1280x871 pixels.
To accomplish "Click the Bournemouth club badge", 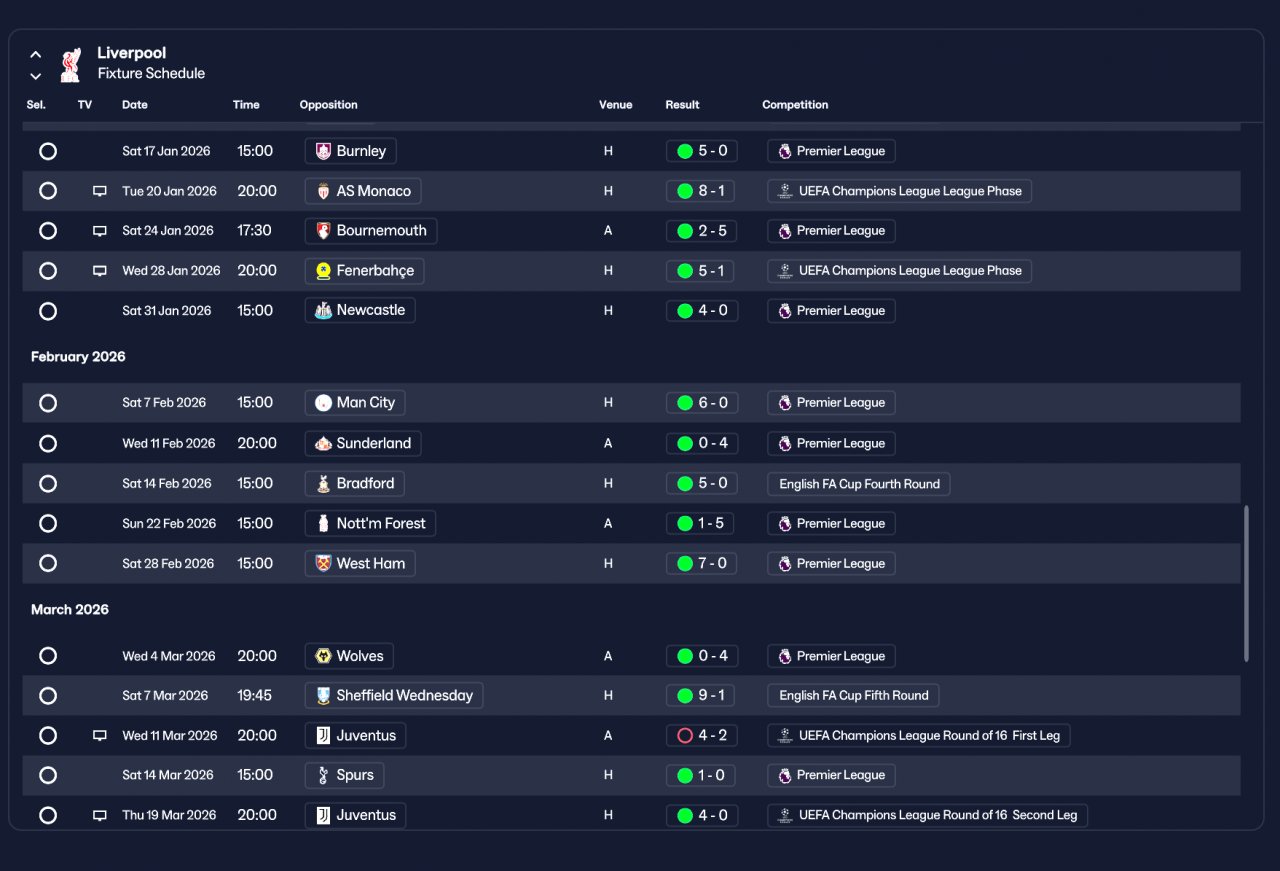I will pos(323,231).
